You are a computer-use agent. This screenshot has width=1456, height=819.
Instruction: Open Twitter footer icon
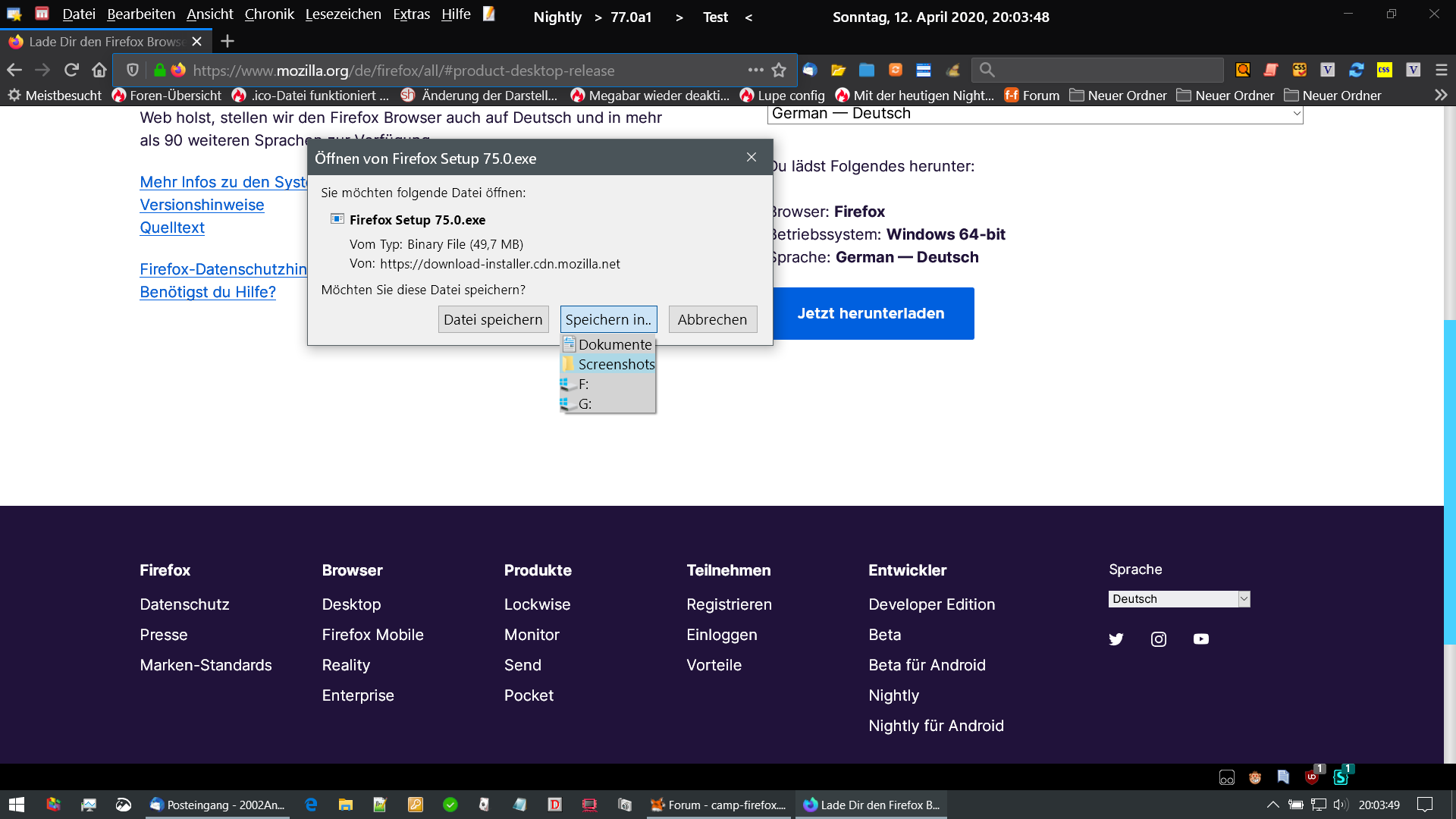pos(1116,639)
